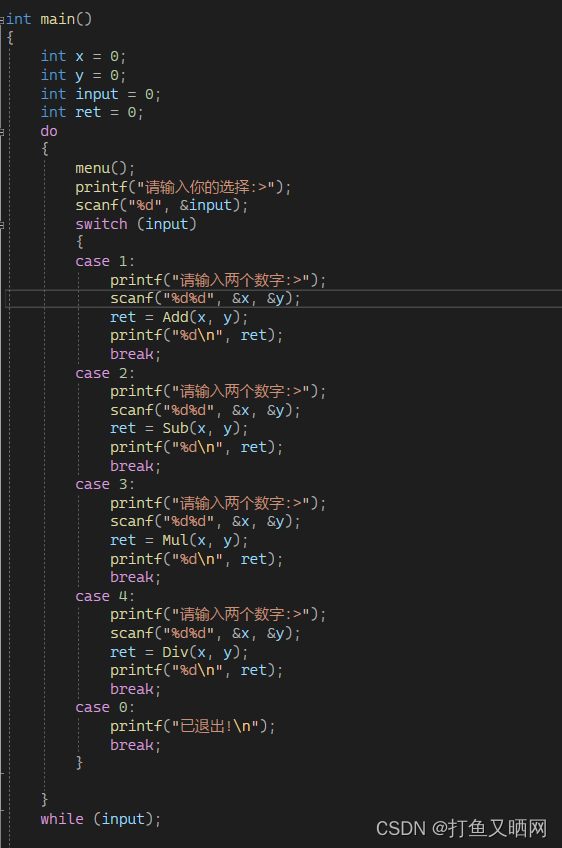The width and height of the screenshot is (562, 848).
Task: Collapse the fold marker beside int main()
Action: pyautogui.click(x=2, y=19)
